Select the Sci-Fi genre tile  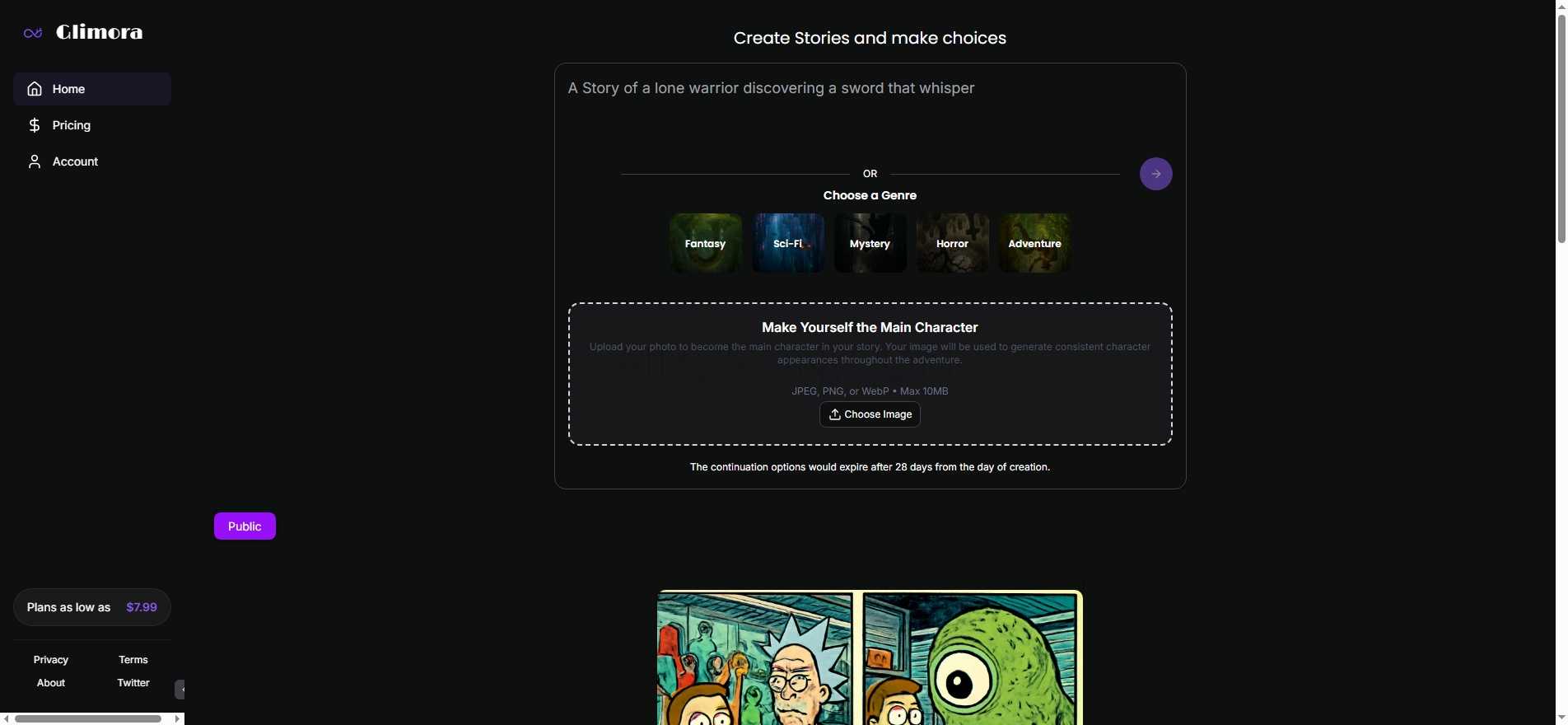pyautogui.click(x=787, y=243)
